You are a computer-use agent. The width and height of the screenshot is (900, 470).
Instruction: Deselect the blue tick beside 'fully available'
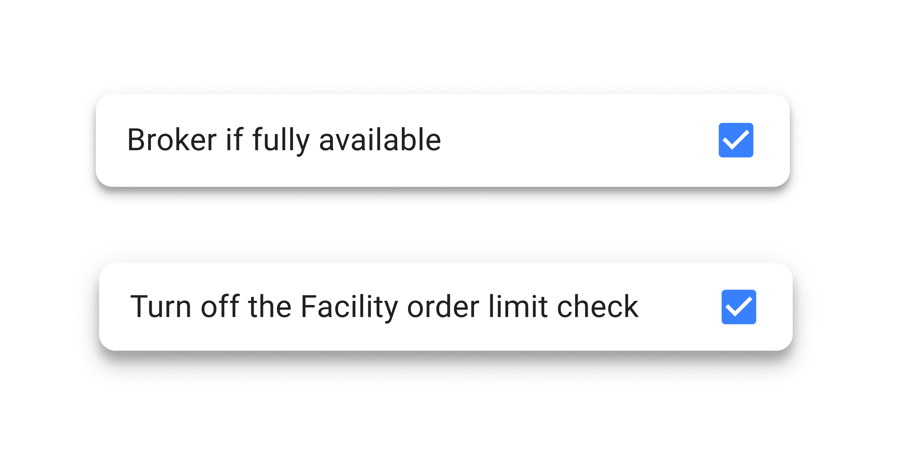[736, 140]
